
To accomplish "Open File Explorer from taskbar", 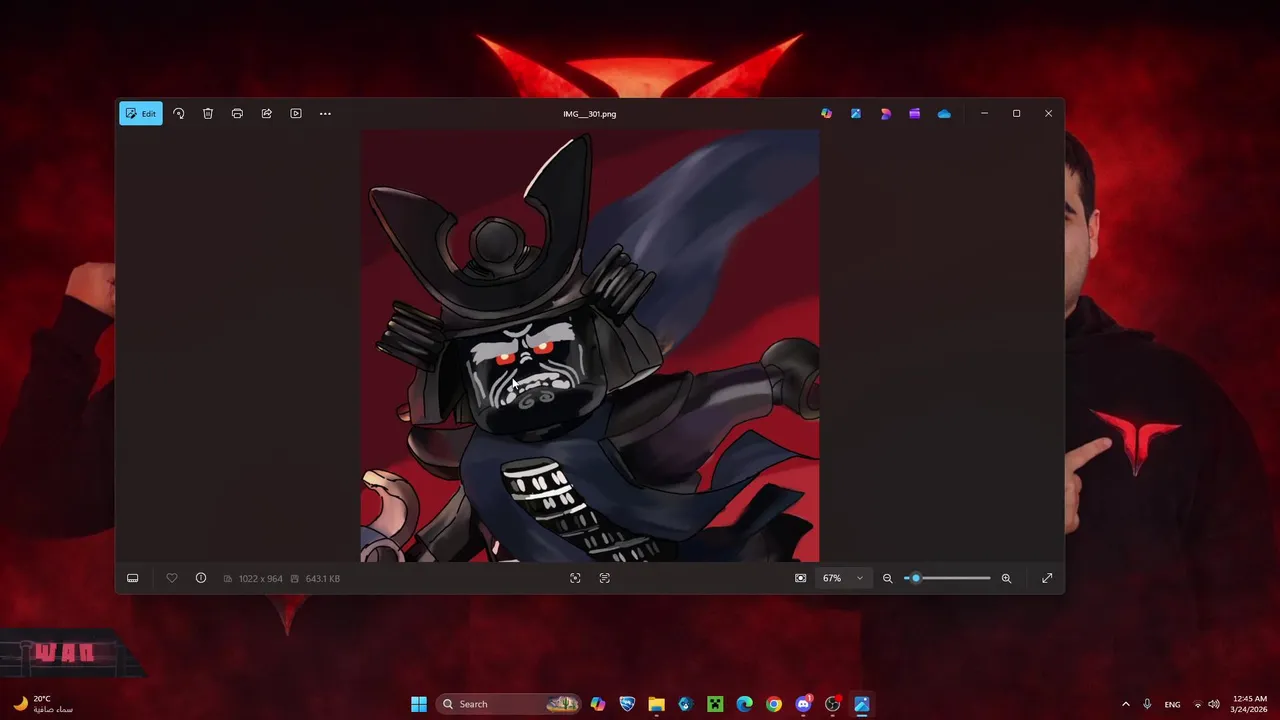I will tap(656, 704).
